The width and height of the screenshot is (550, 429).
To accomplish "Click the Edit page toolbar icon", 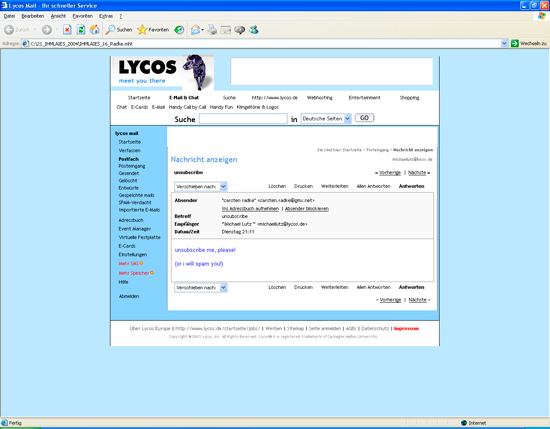I will point(226,30).
